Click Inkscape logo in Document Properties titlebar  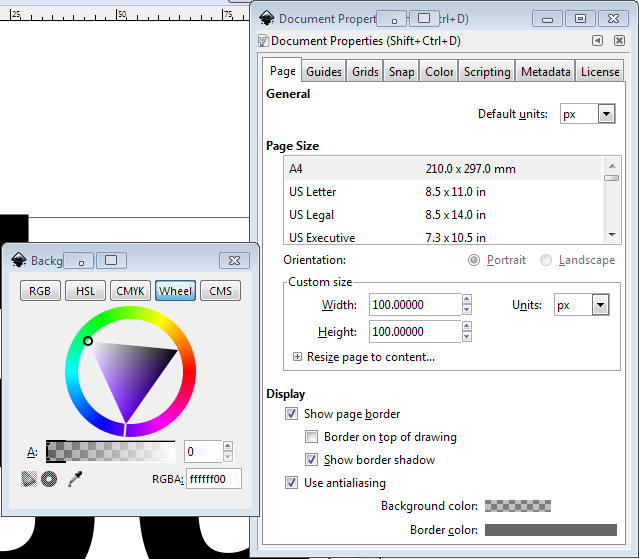(x=267, y=18)
